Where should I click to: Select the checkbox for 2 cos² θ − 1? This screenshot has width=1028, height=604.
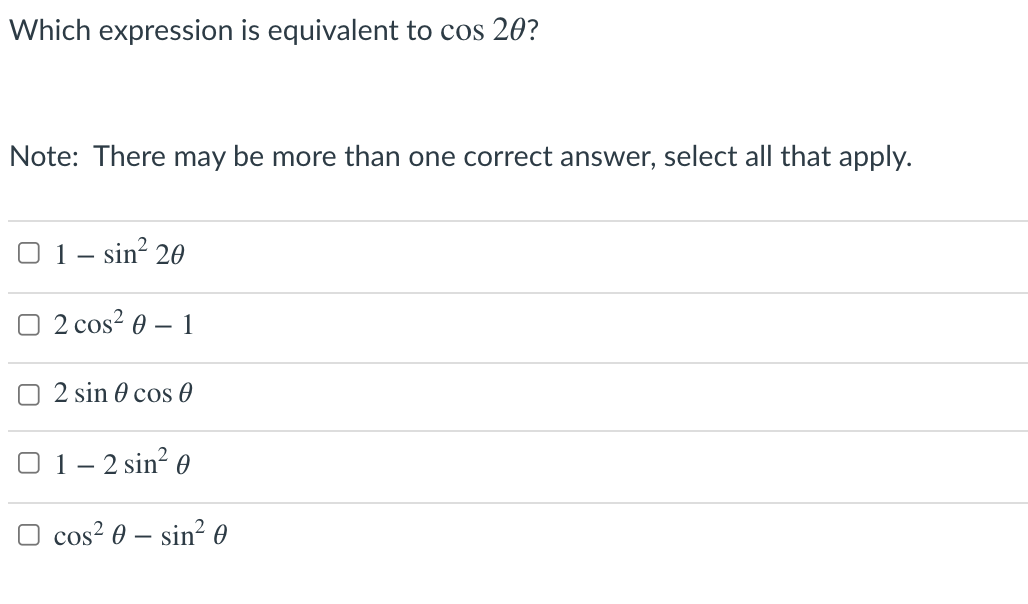[x=28, y=323]
